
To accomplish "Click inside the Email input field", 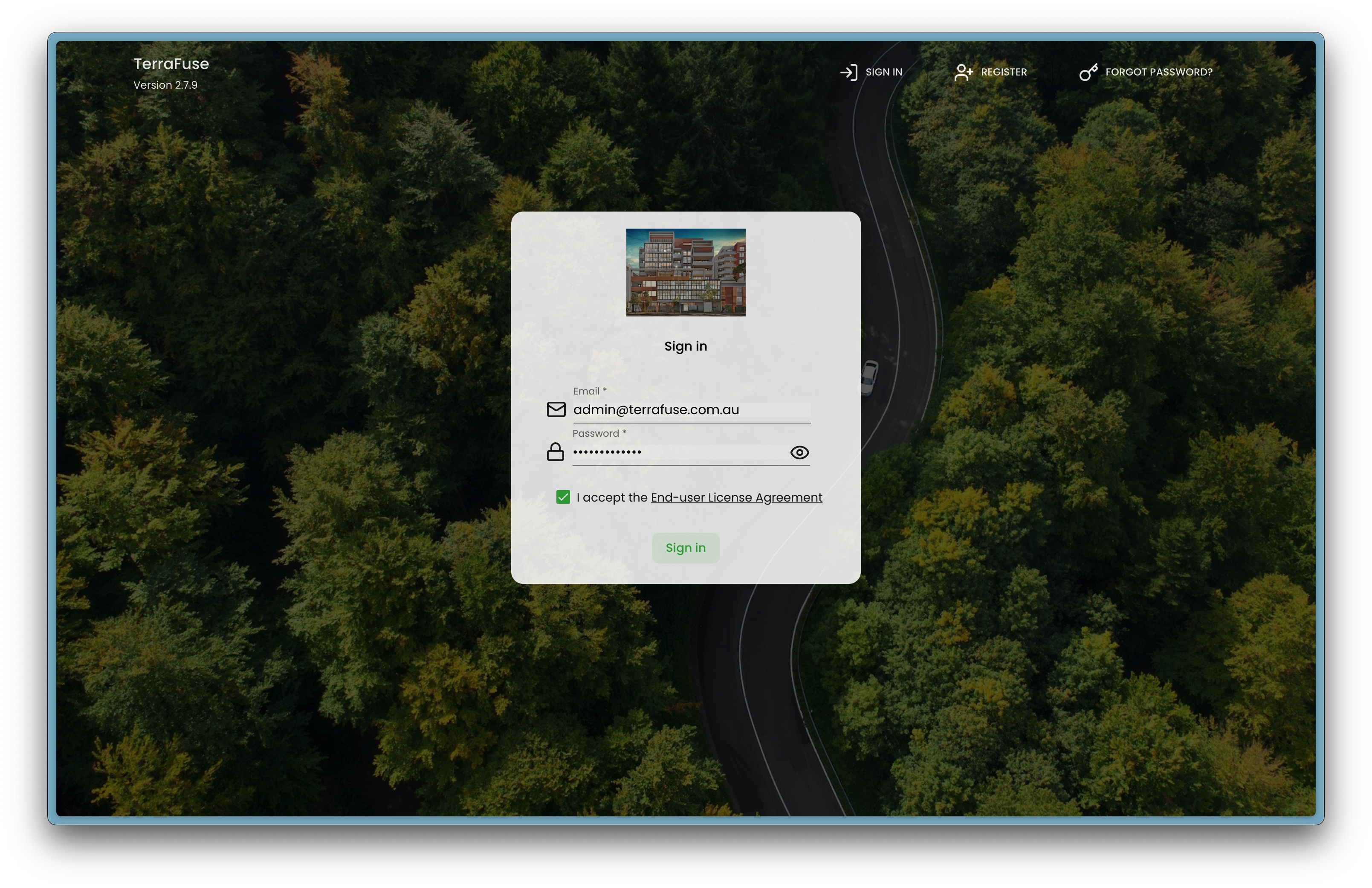I will (x=680, y=409).
